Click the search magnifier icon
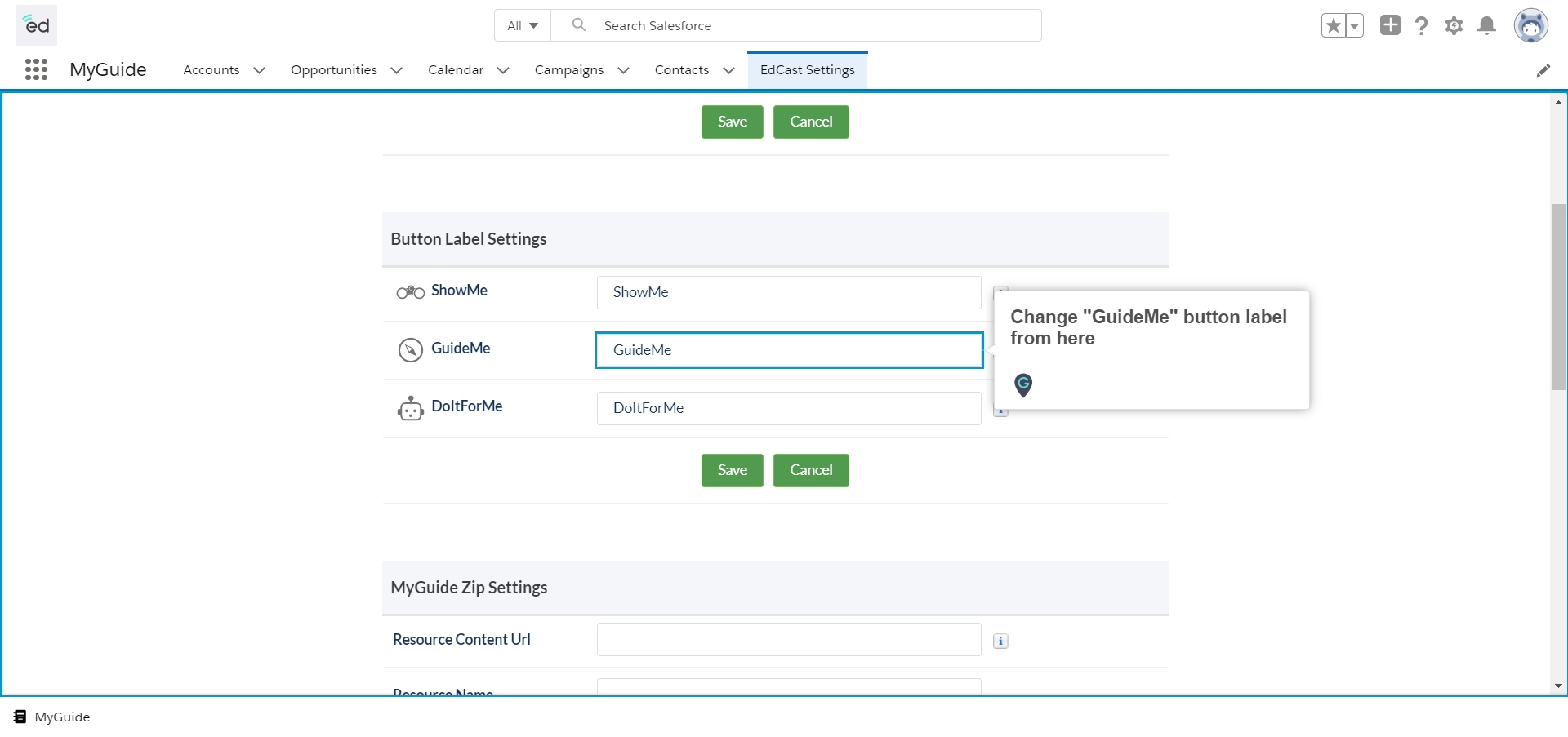 pos(579,24)
